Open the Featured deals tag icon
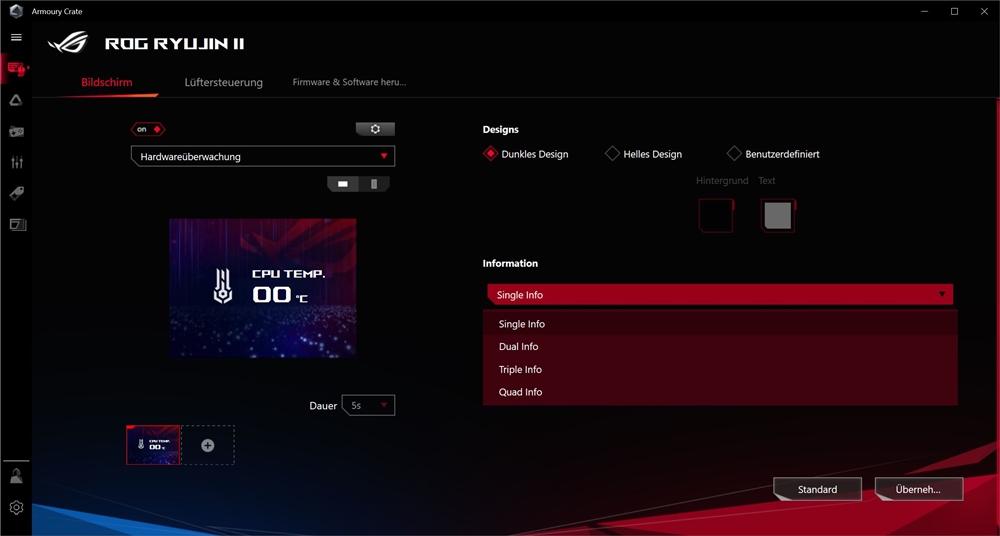This screenshot has width=1000, height=536. click(x=17, y=193)
